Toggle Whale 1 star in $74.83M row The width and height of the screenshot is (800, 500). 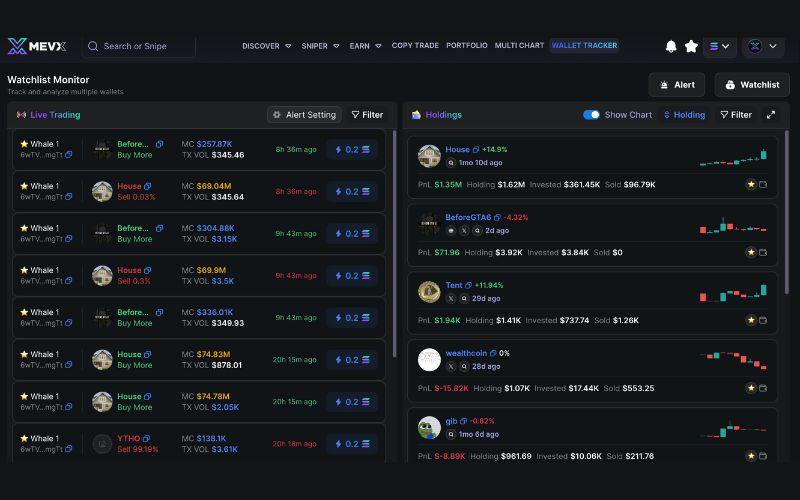pos(24,354)
